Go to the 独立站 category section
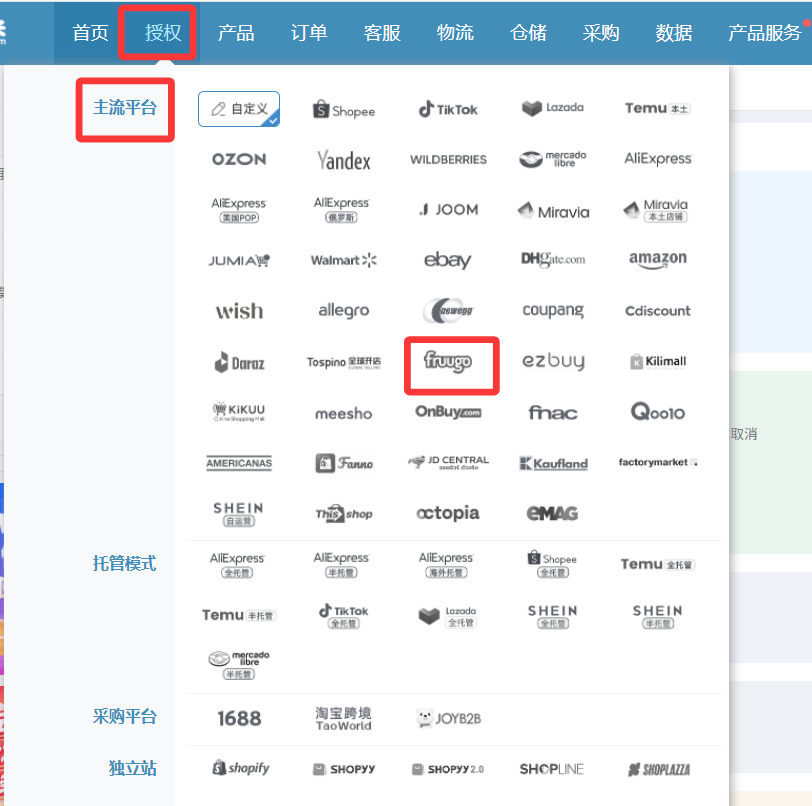Screen dimensions: 812x806 [x=132, y=769]
